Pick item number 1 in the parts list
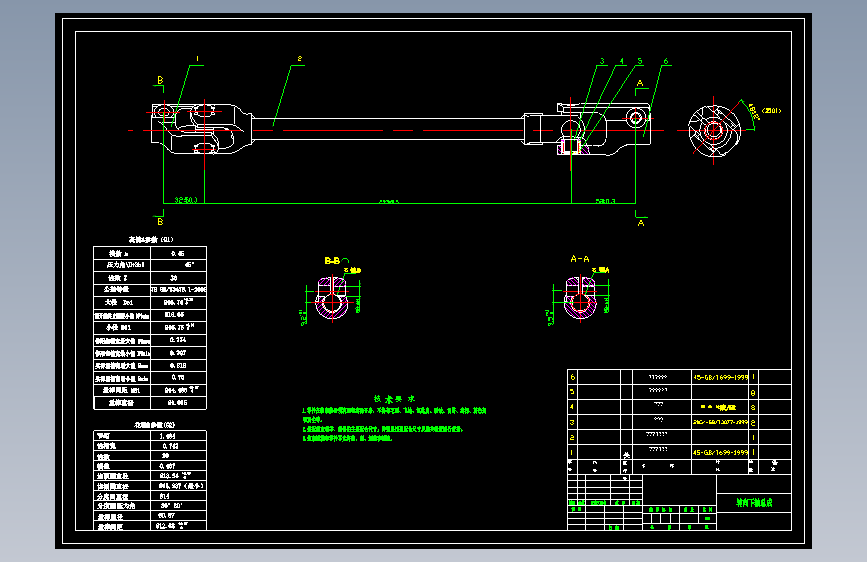The image size is (867, 562). [x=572, y=452]
